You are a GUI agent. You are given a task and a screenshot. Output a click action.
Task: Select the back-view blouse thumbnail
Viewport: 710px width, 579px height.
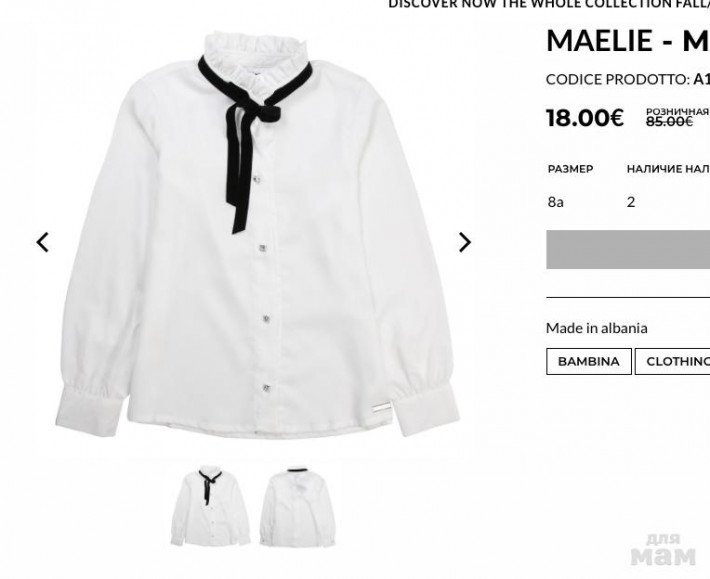297,506
